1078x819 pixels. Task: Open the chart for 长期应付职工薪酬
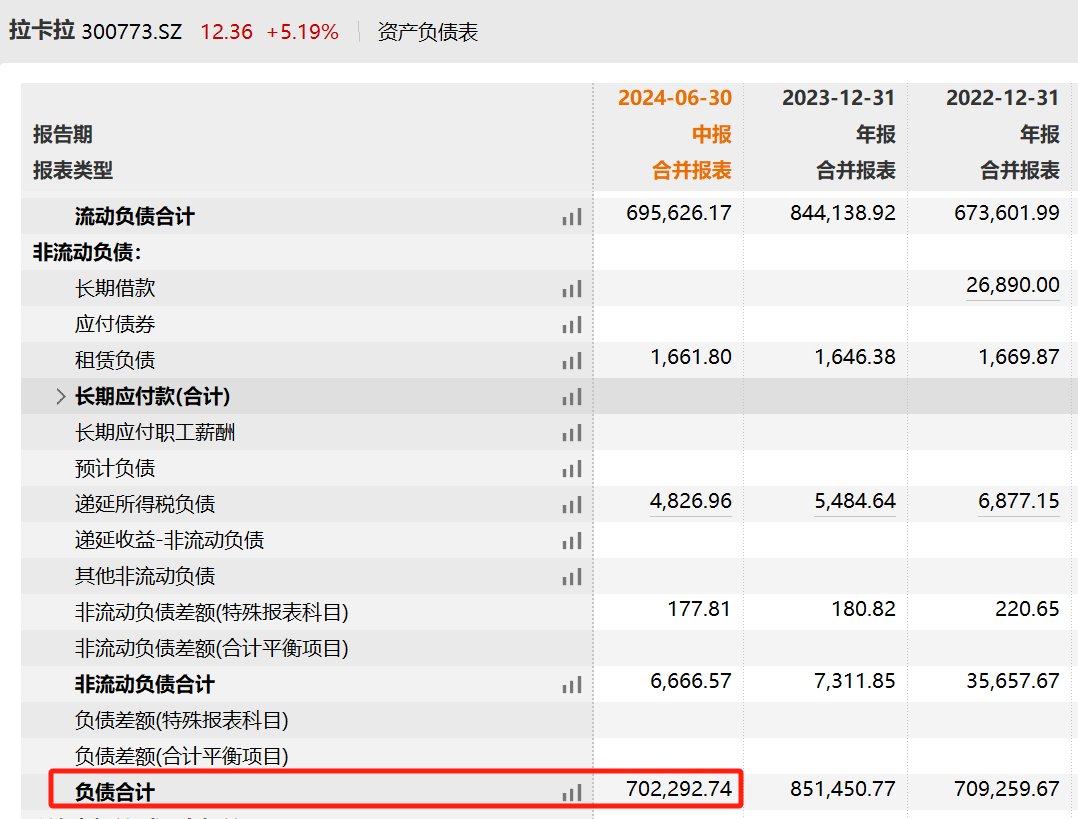tap(570, 433)
